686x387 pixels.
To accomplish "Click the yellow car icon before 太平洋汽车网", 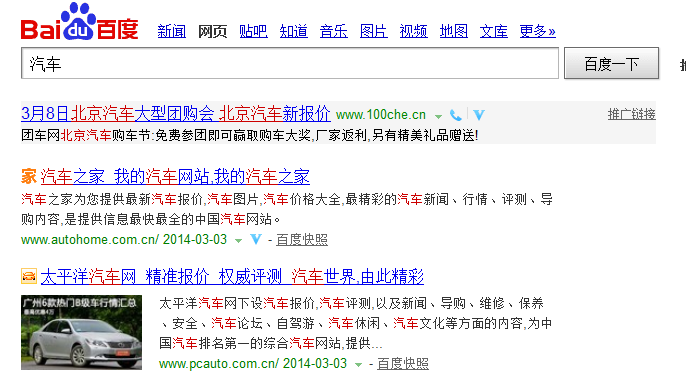I will coord(29,276).
